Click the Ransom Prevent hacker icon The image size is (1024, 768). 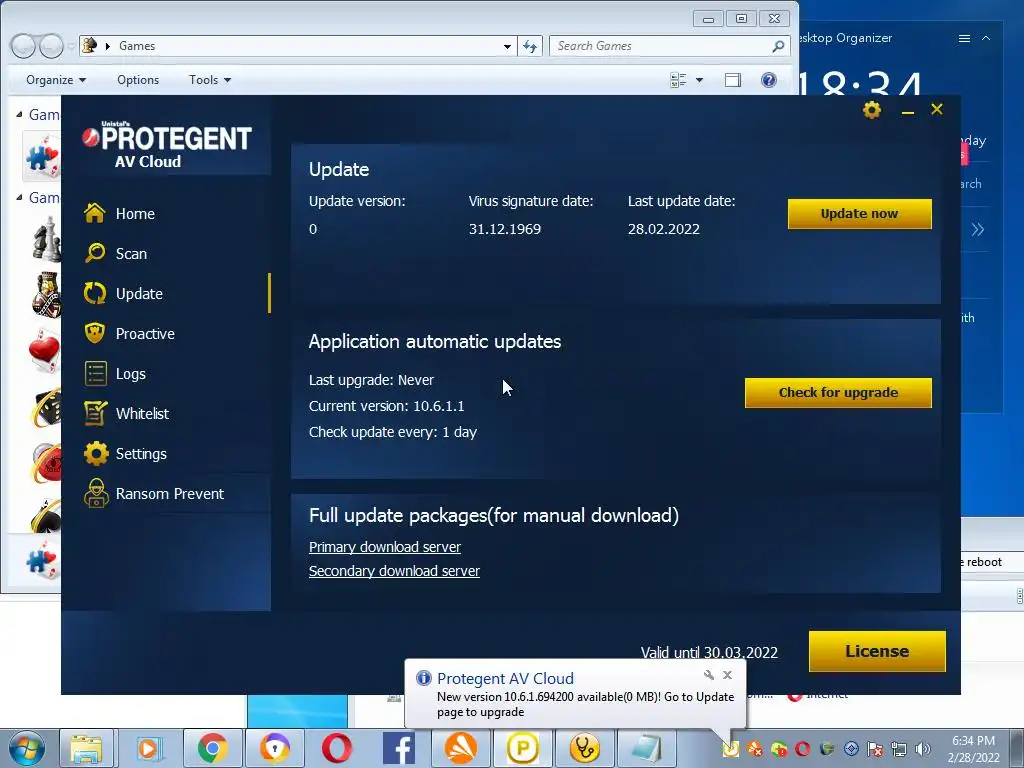(x=96, y=493)
